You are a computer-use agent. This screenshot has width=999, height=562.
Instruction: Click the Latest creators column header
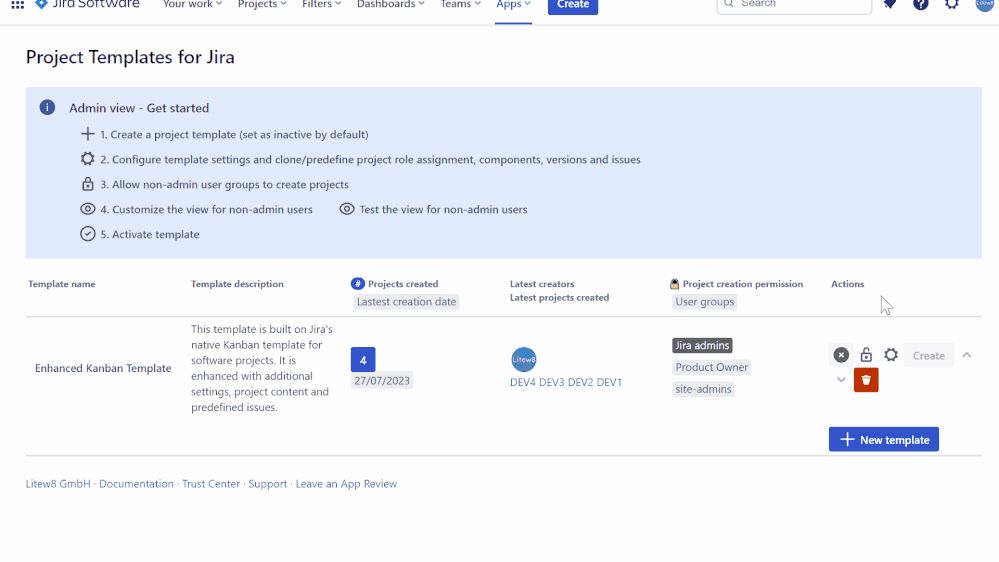click(542, 284)
